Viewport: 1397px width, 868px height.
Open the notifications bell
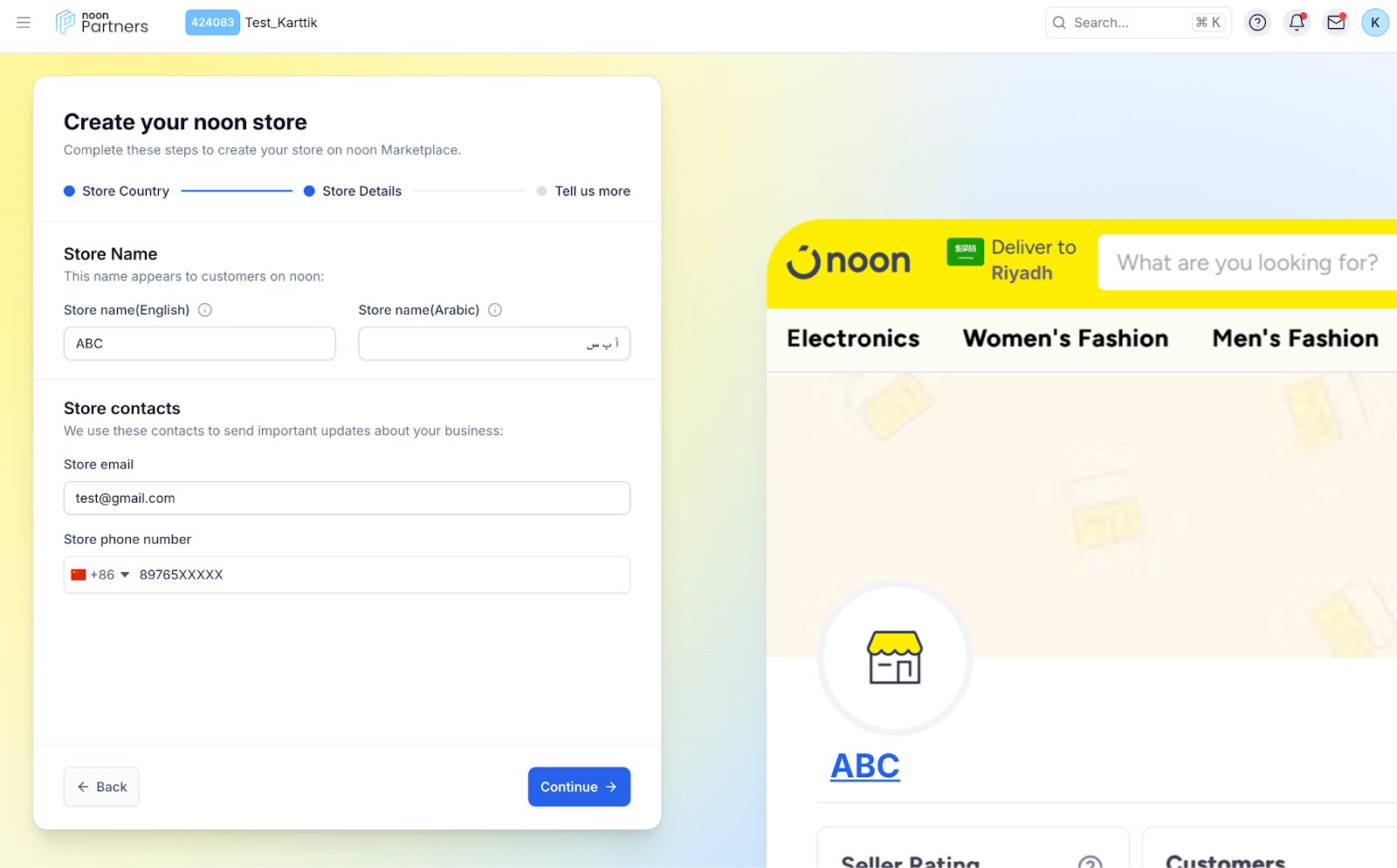click(1297, 23)
